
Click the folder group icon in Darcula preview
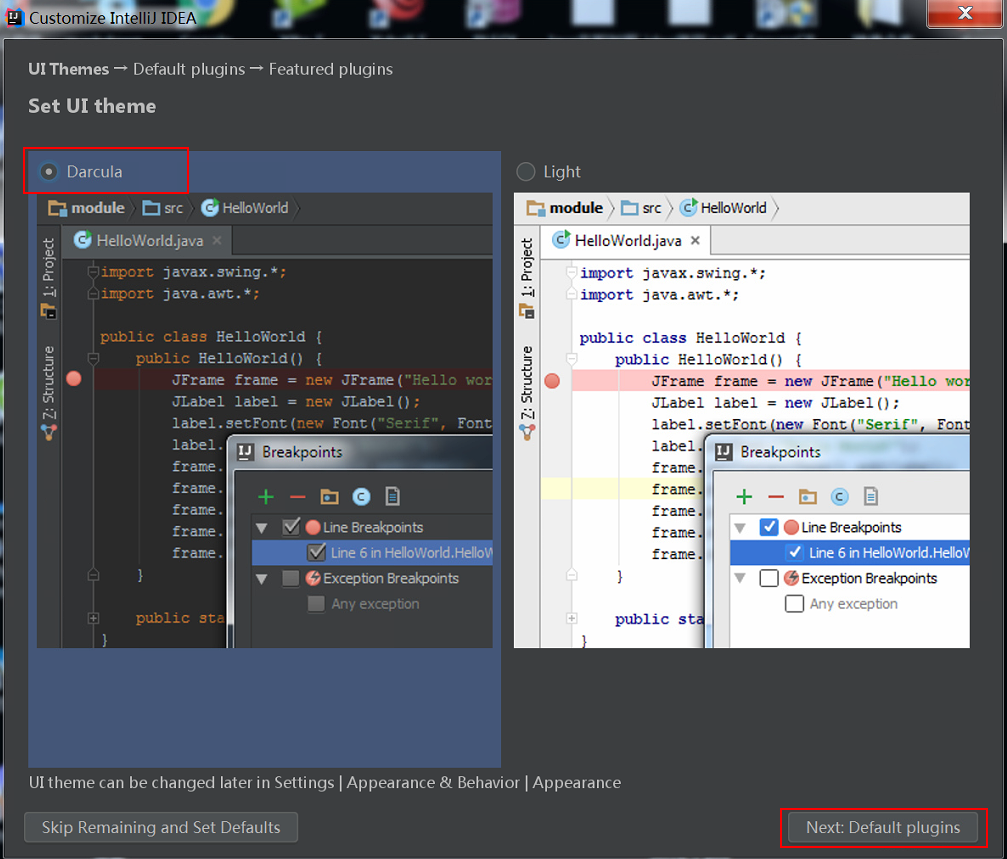329,496
